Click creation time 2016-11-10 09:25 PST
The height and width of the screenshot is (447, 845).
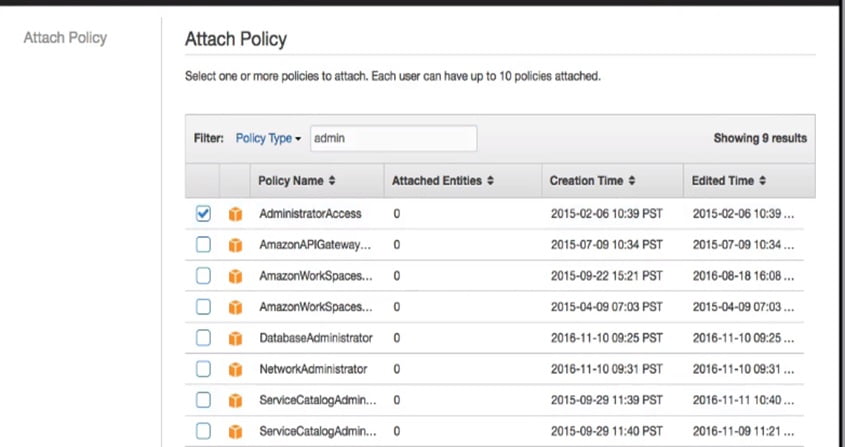click(x=607, y=338)
